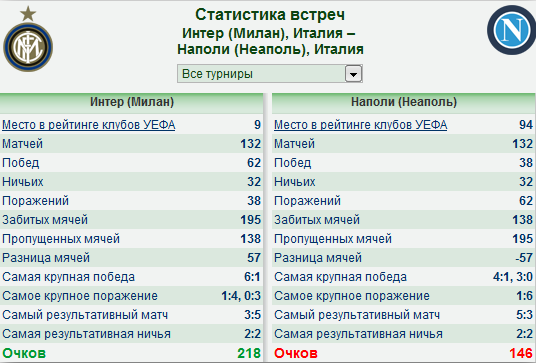The width and height of the screenshot is (536, 363).
Task: Click the Наполи (Неаполь) column header
Action: (404, 102)
